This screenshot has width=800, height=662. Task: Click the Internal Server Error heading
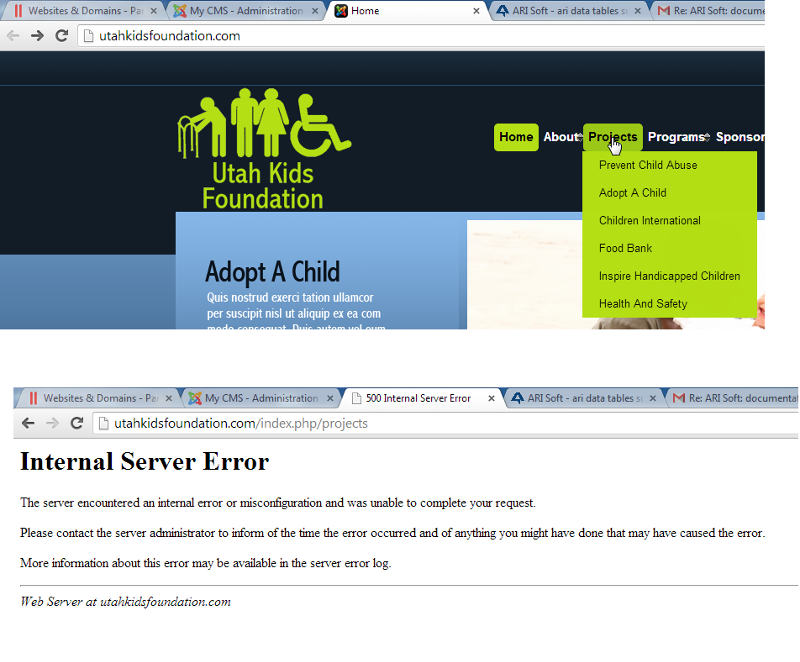(144, 462)
